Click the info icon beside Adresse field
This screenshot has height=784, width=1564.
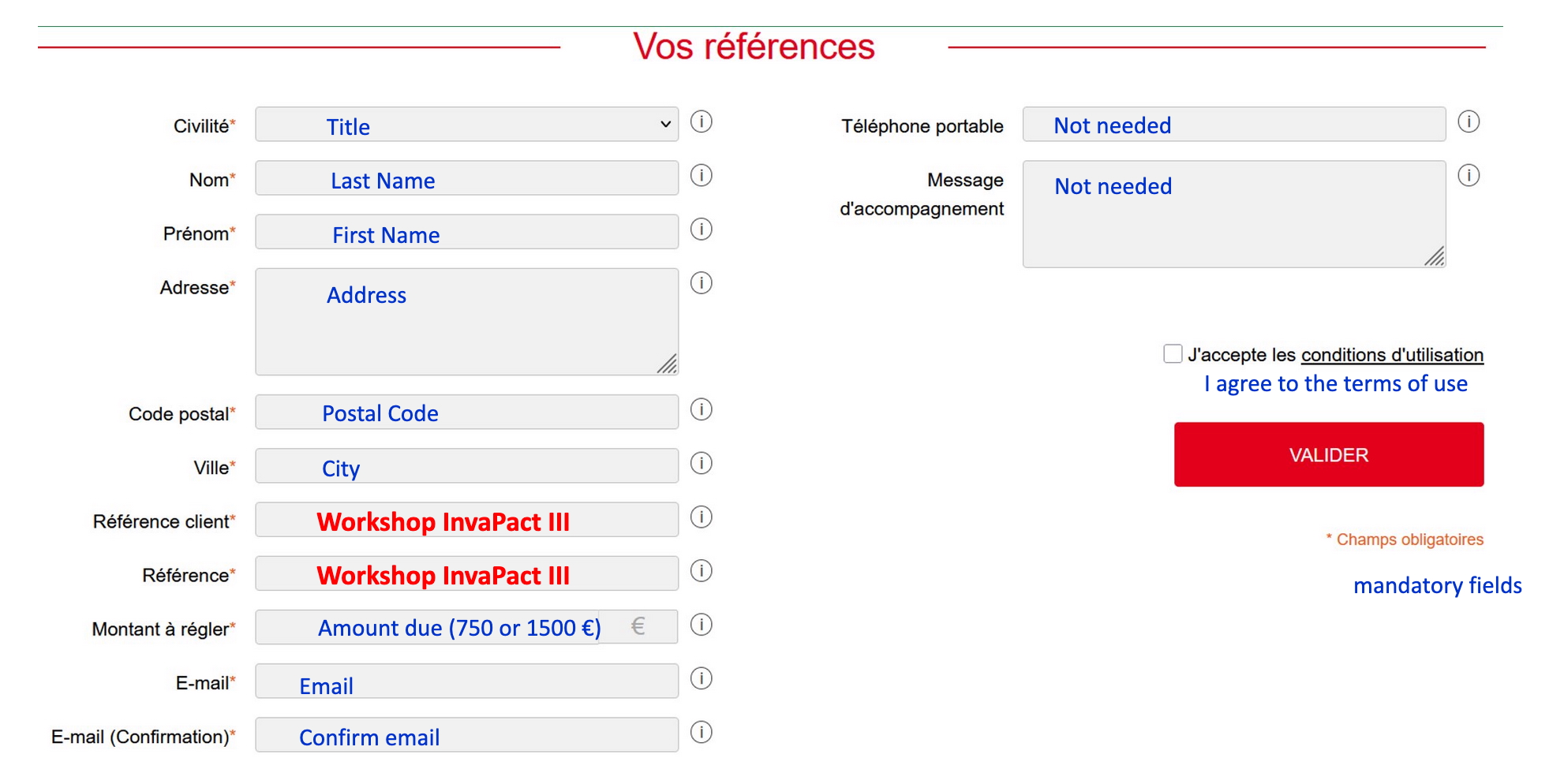click(701, 283)
